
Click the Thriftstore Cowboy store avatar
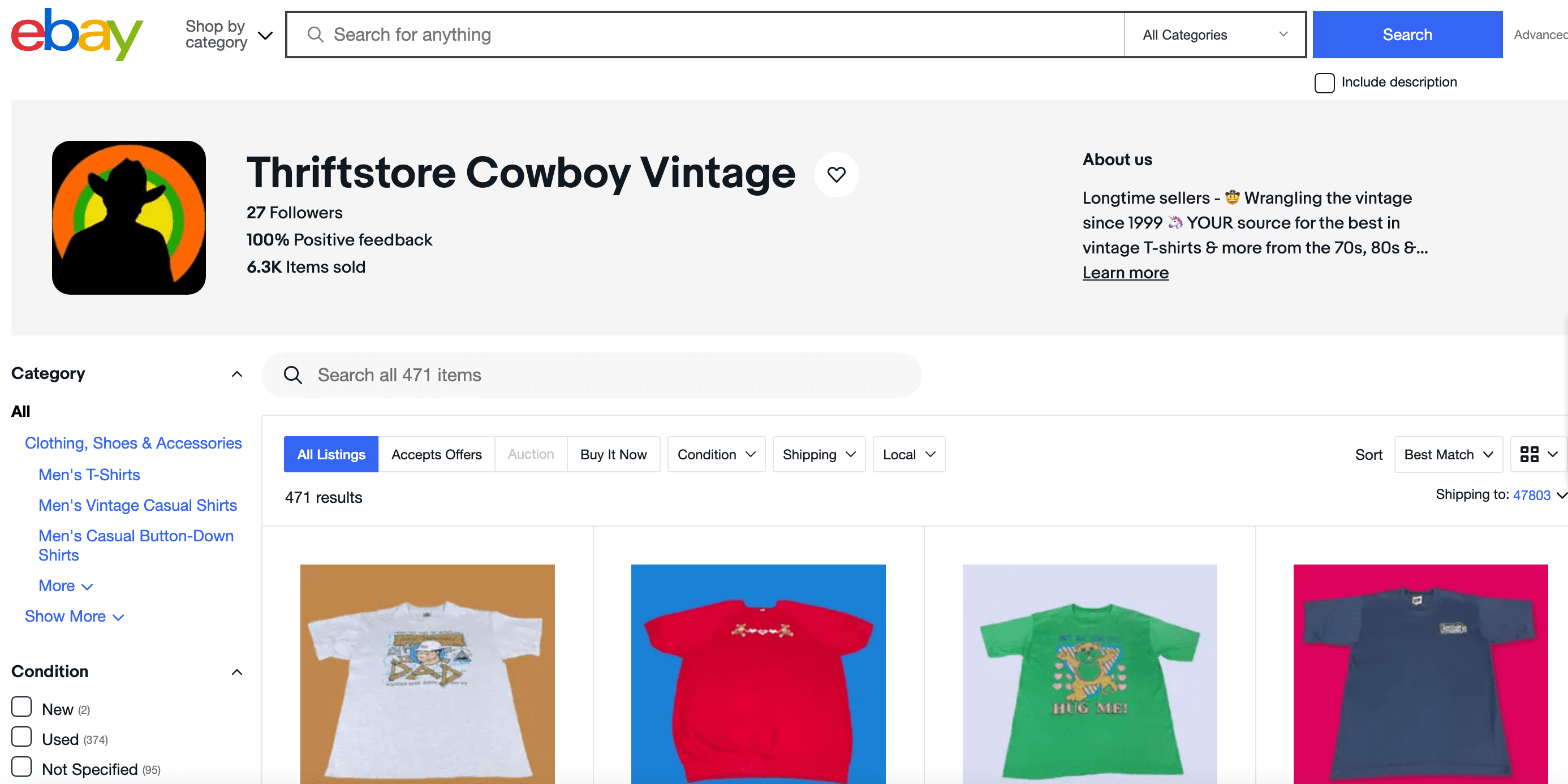(x=128, y=218)
